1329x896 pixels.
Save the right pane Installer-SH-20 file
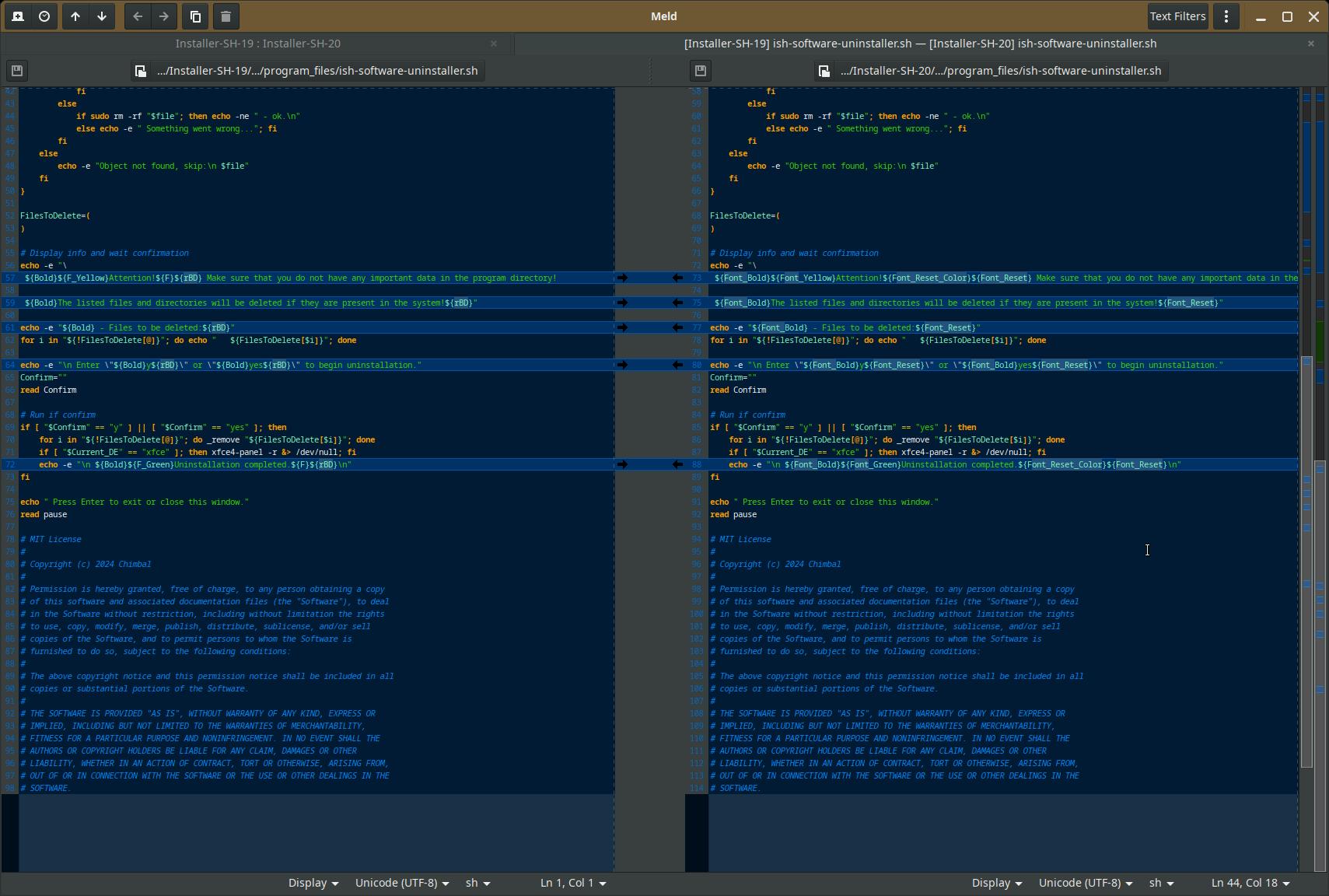tap(700, 71)
